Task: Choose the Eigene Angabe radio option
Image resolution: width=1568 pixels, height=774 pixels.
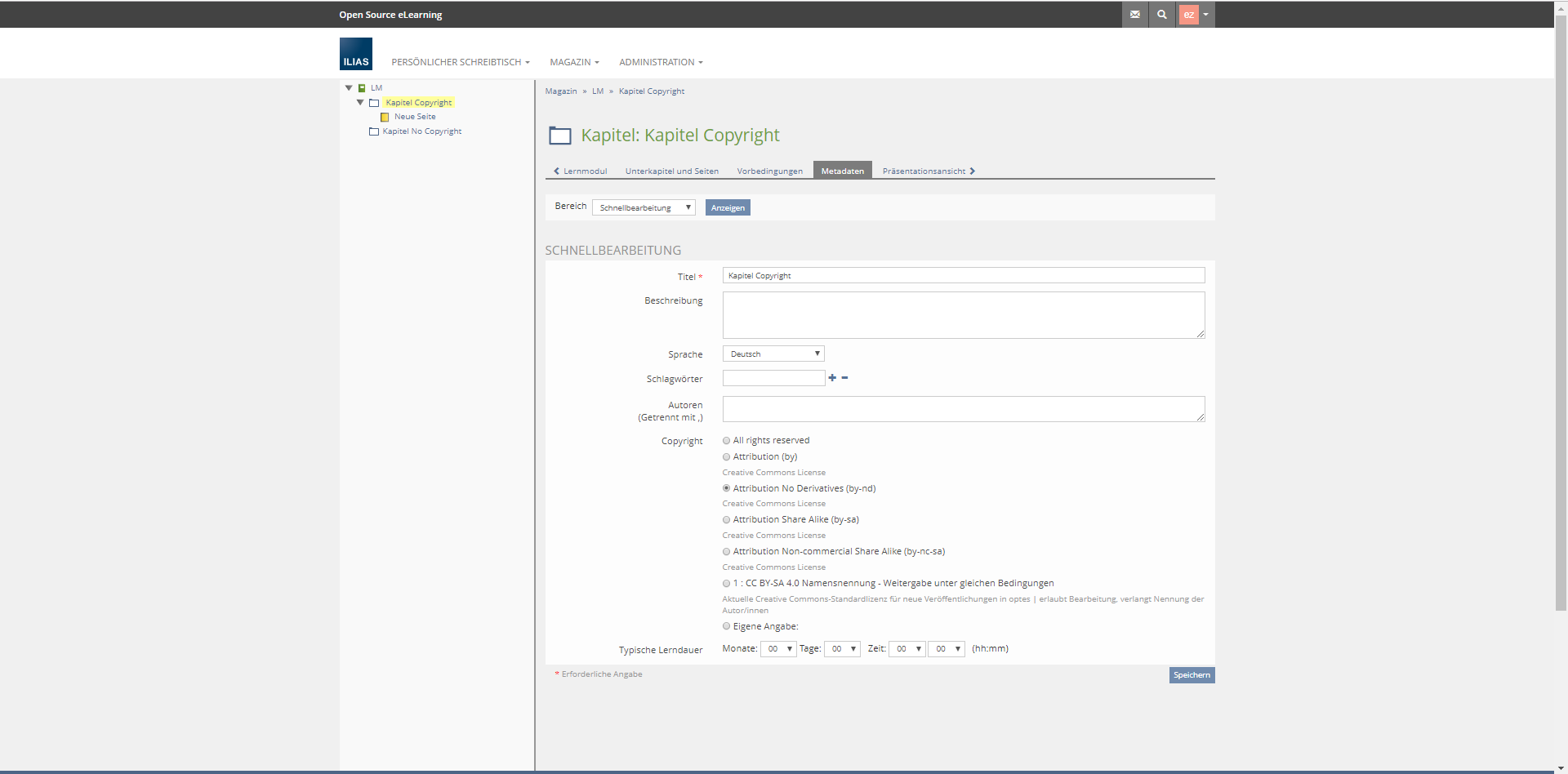Action: pos(726,627)
